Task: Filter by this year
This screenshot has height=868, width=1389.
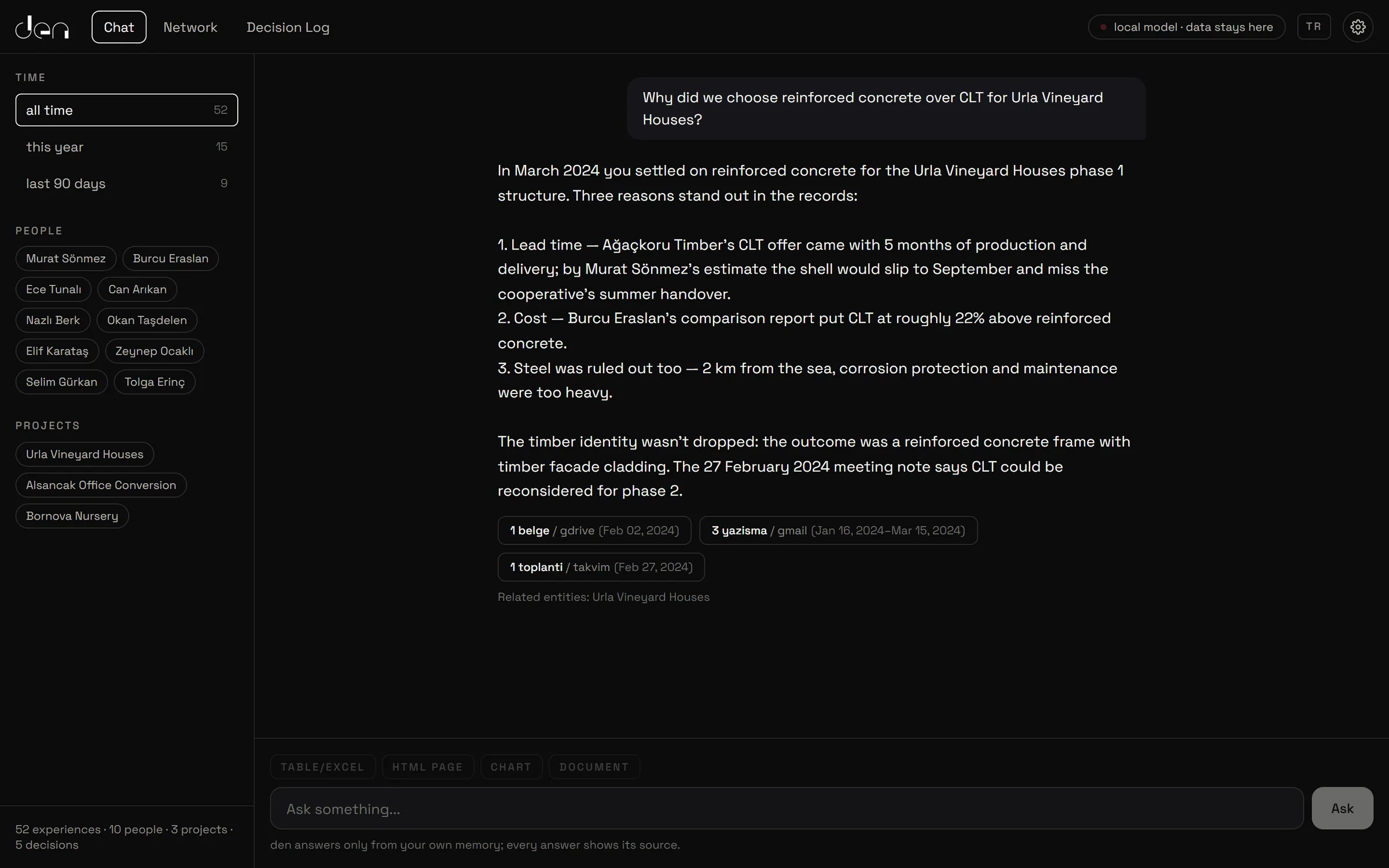Action: (x=127, y=147)
